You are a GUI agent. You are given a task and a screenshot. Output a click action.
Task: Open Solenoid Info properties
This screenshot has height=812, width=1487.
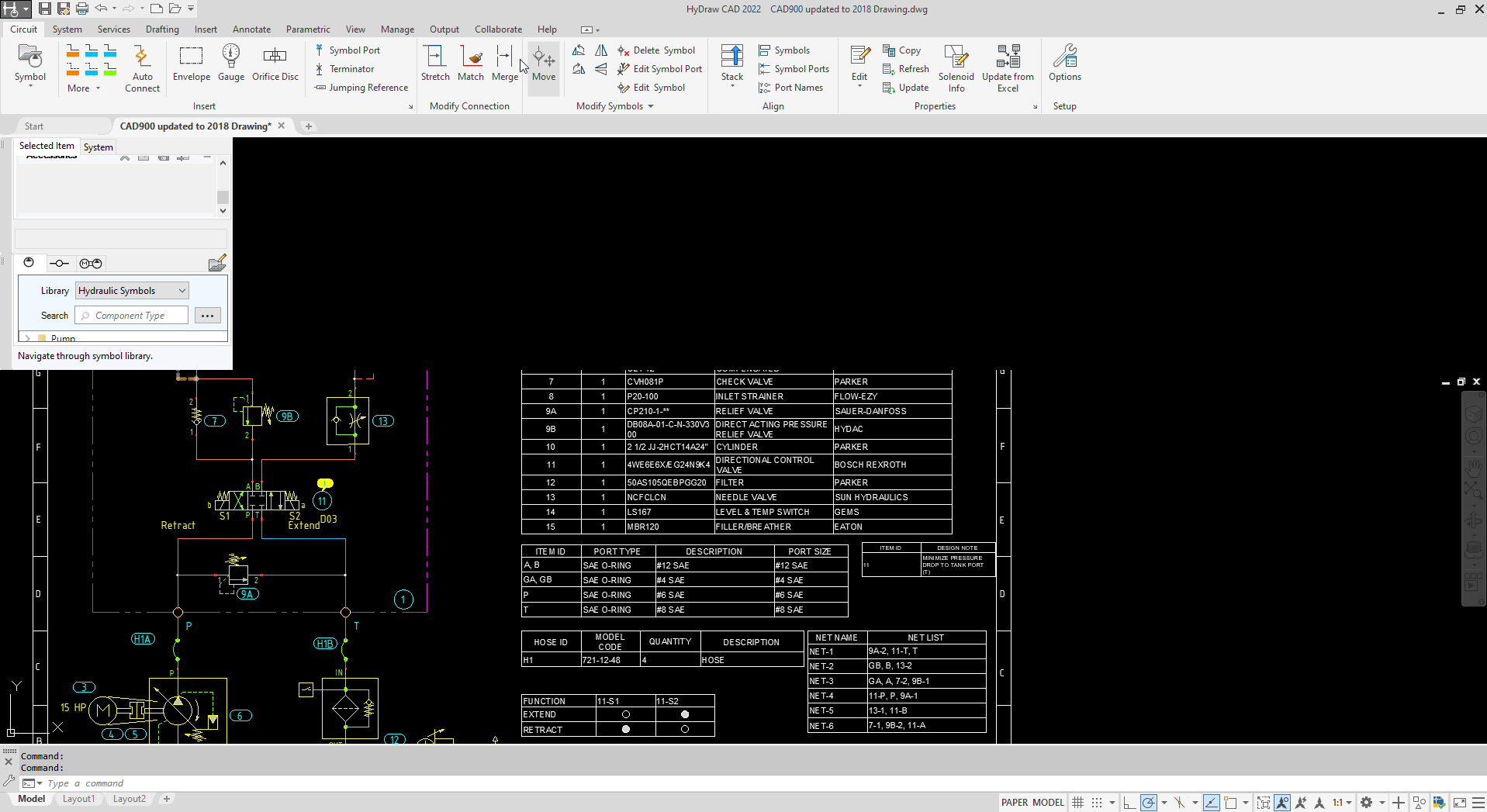[956, 68]
